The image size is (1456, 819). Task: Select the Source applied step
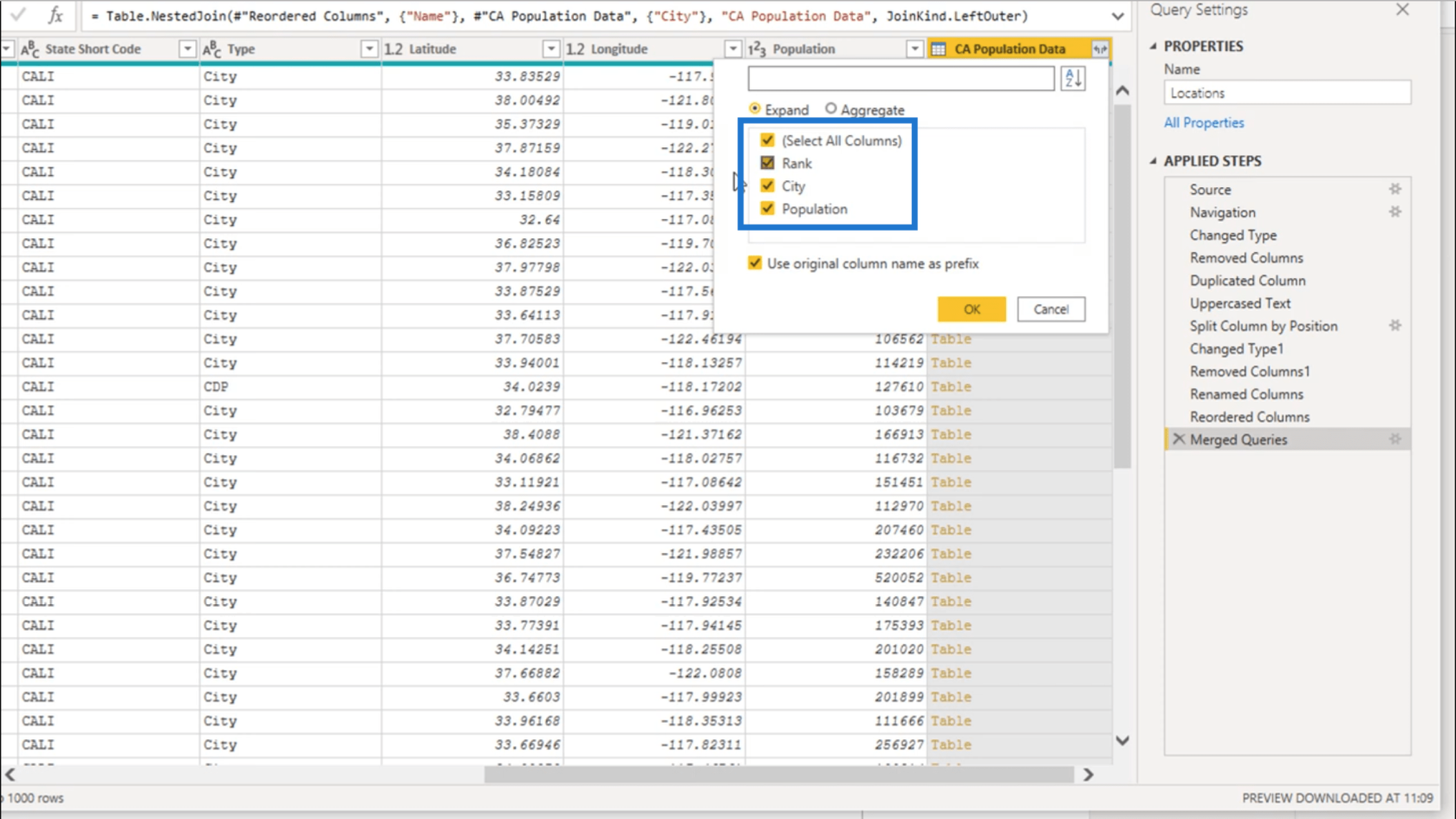[x=1210, y=189]
